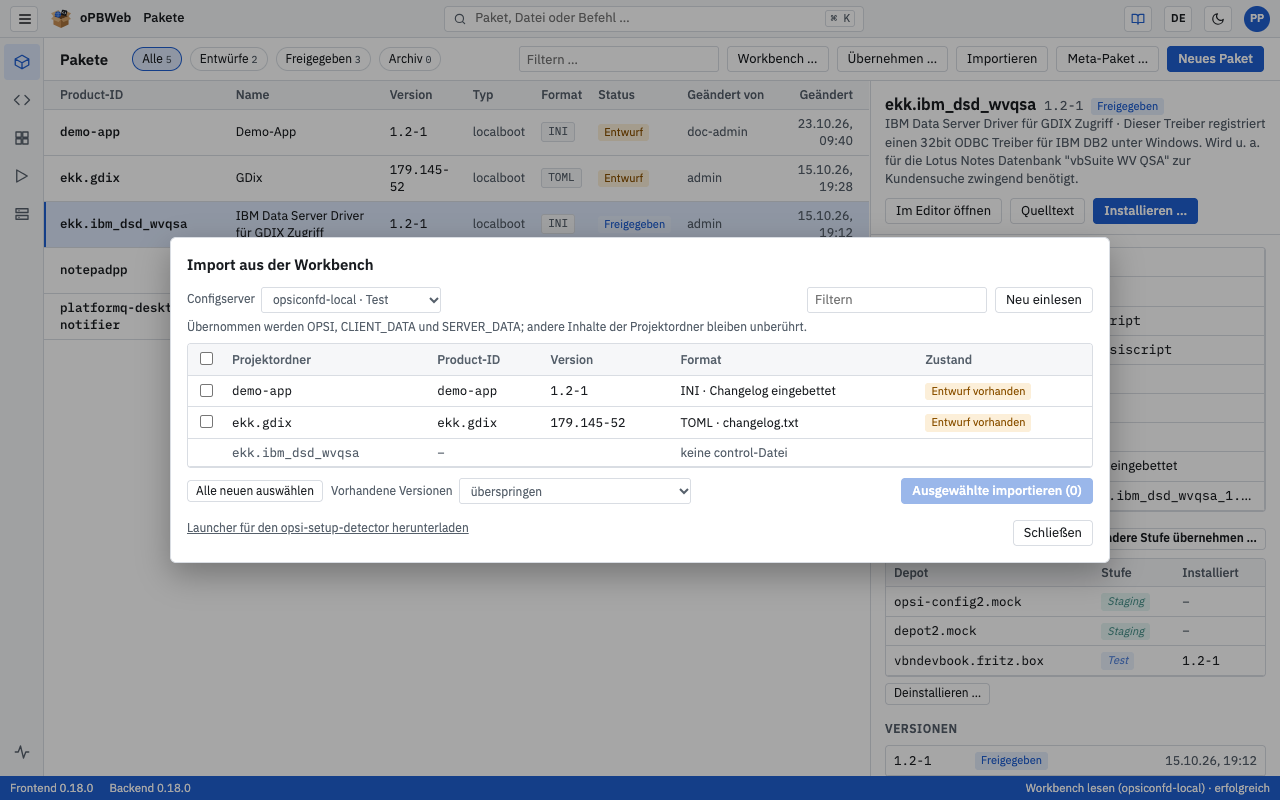Image resolution: width=1280 pixels, height=800 pixels.
Task: Check the demo-app project folder row
Action: tap(207, 390)
